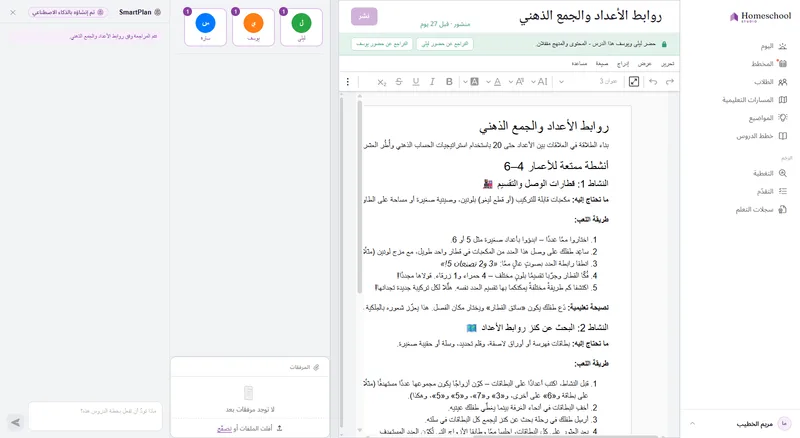Open the مساعدة (Help) menu
800x438 pixels.
(x=579, y=64)
